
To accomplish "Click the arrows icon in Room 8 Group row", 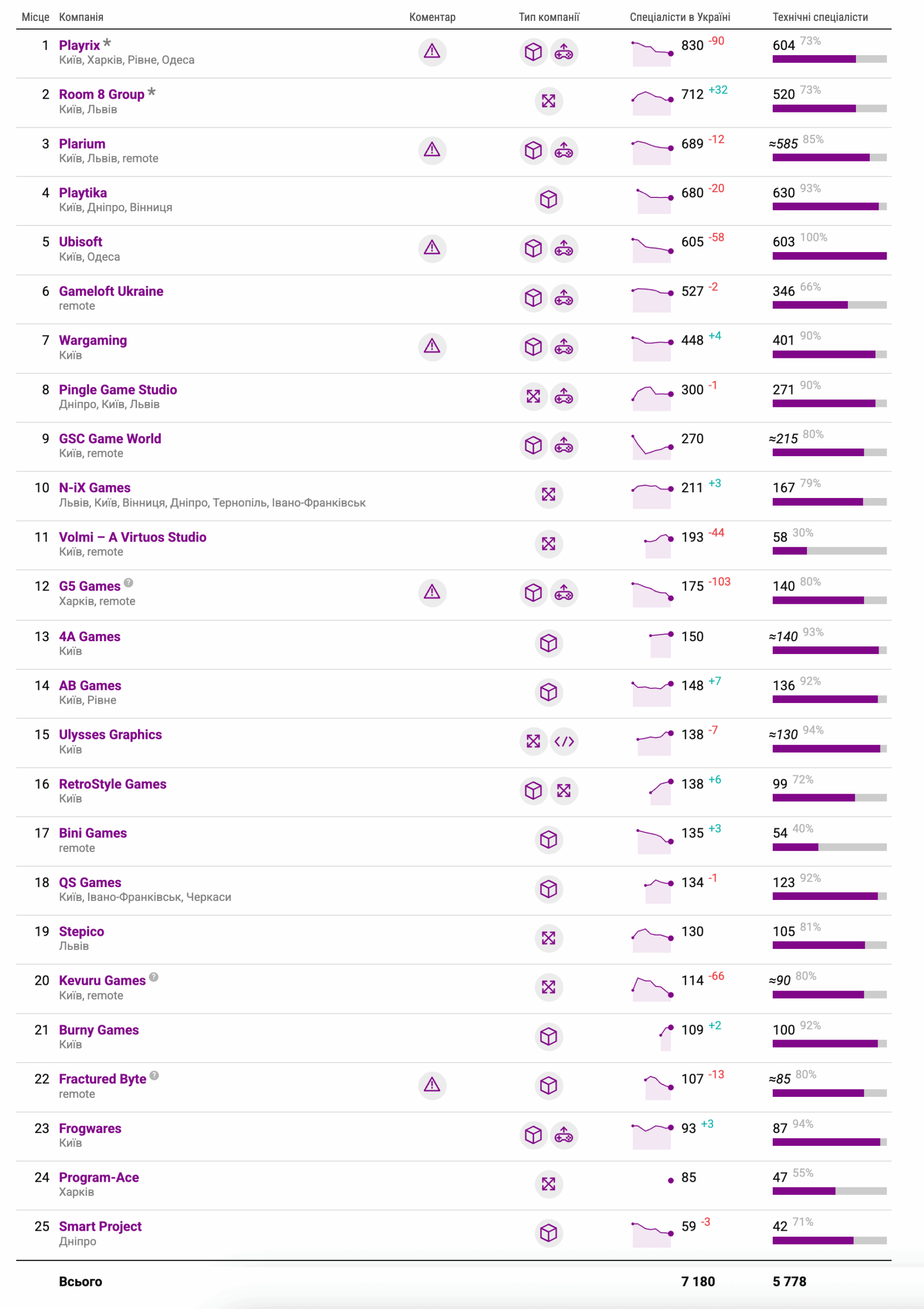I will (548, 101).
